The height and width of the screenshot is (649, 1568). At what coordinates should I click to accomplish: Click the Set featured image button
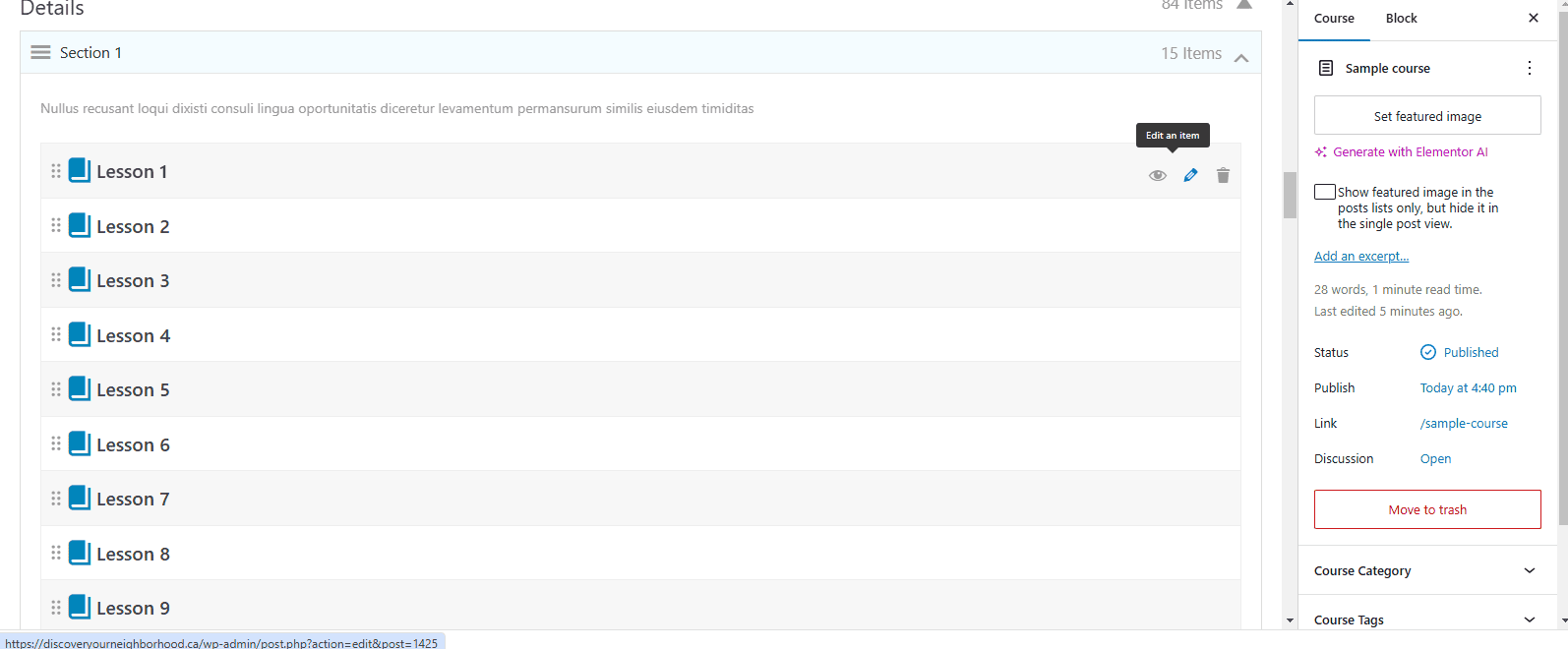[1427, 116]
